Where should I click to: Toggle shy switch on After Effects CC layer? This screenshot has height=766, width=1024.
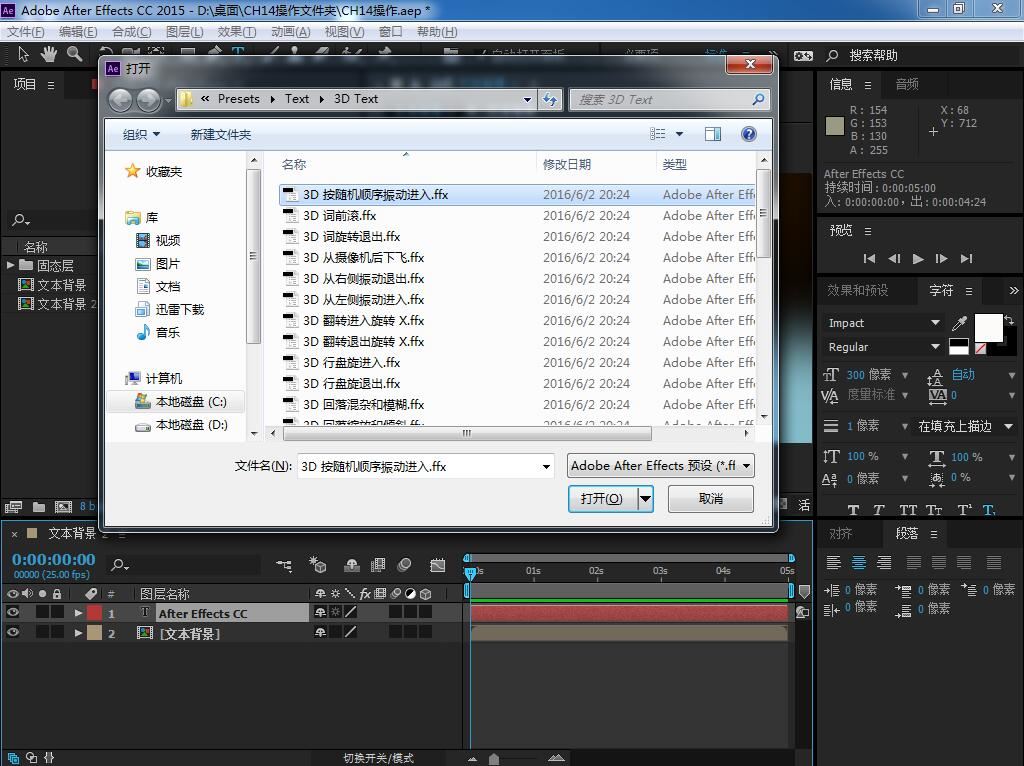click(320, 613)
